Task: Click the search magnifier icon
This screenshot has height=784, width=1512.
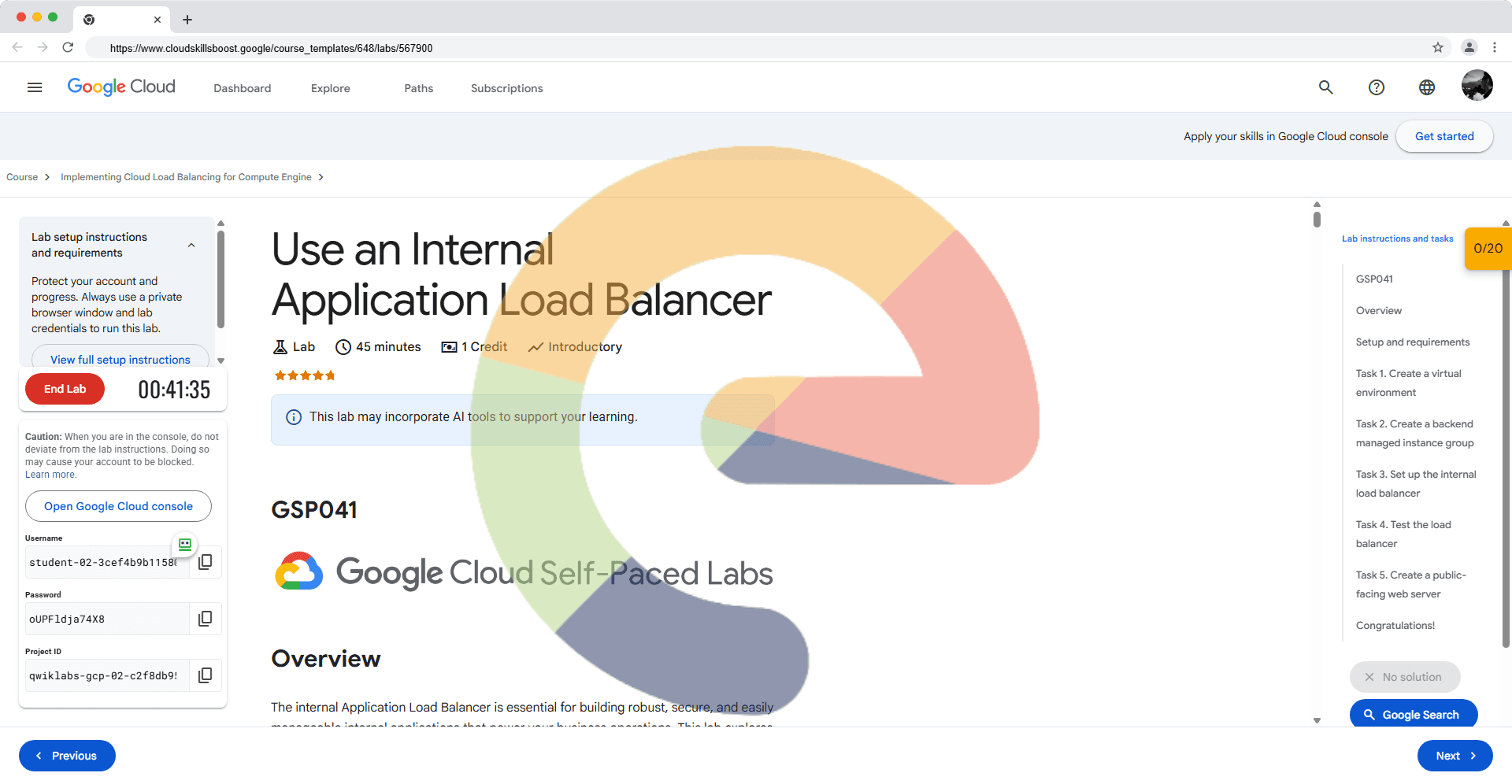Action: [1326, 87]
